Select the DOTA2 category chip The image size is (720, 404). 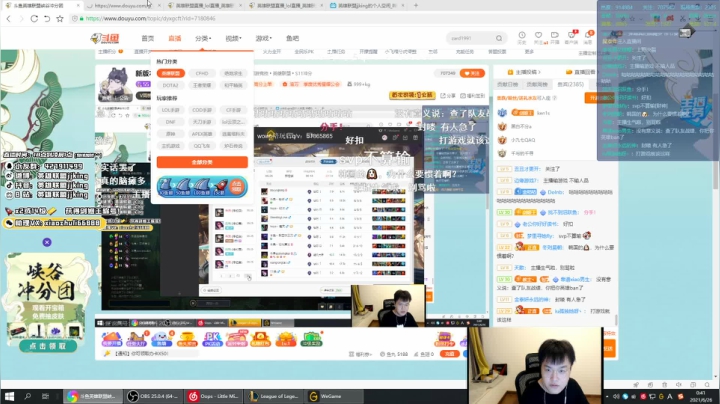point(170,85)
